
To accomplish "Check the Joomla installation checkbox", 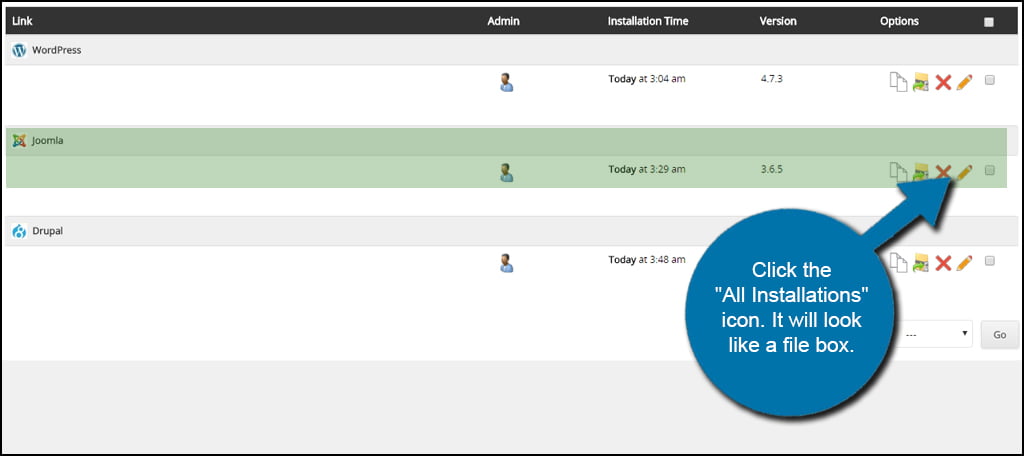I will tap(989, 171).
